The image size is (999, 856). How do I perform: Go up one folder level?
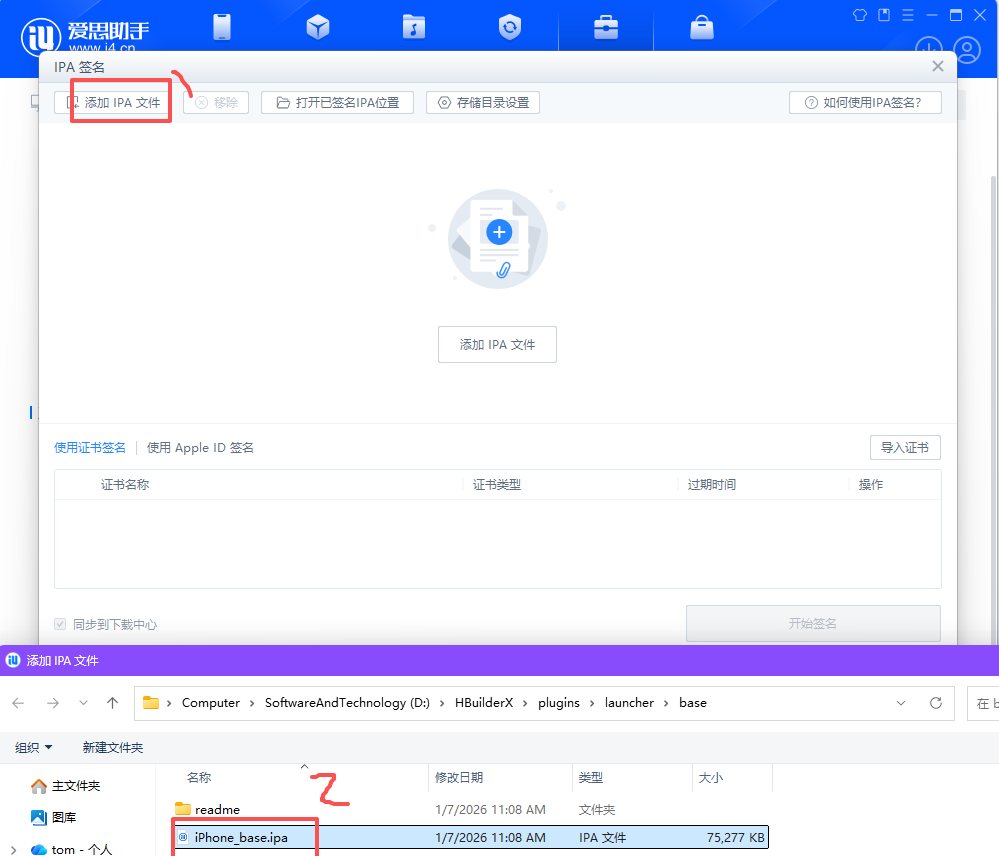(113, 703)
